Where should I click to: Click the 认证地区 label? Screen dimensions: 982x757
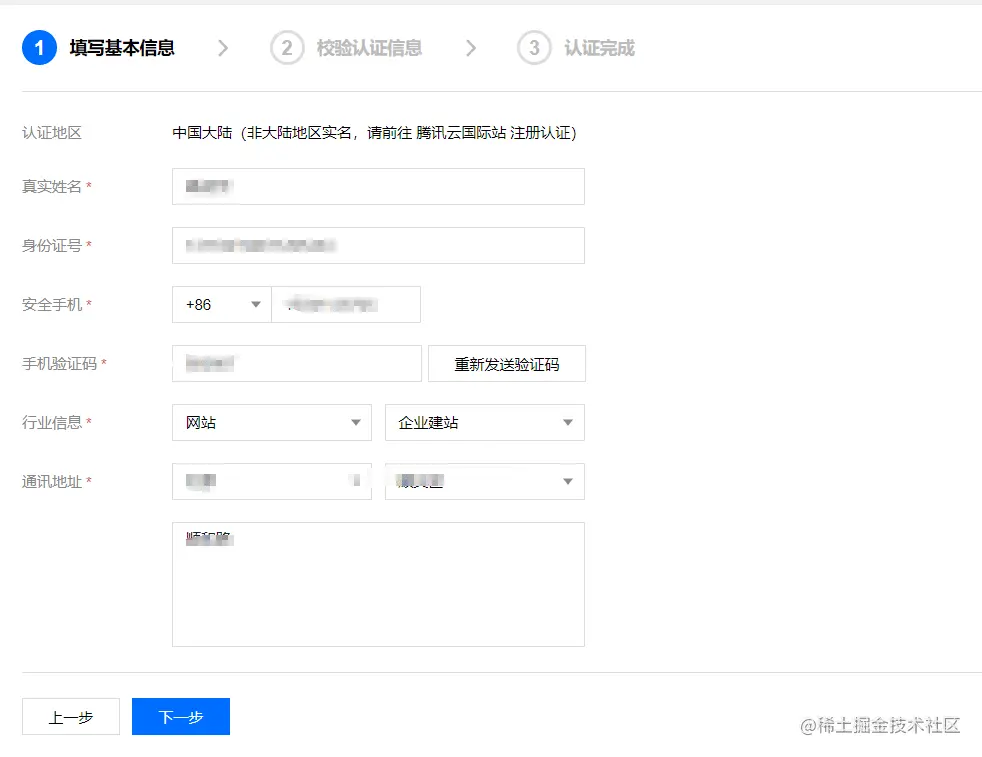[52, 133]
